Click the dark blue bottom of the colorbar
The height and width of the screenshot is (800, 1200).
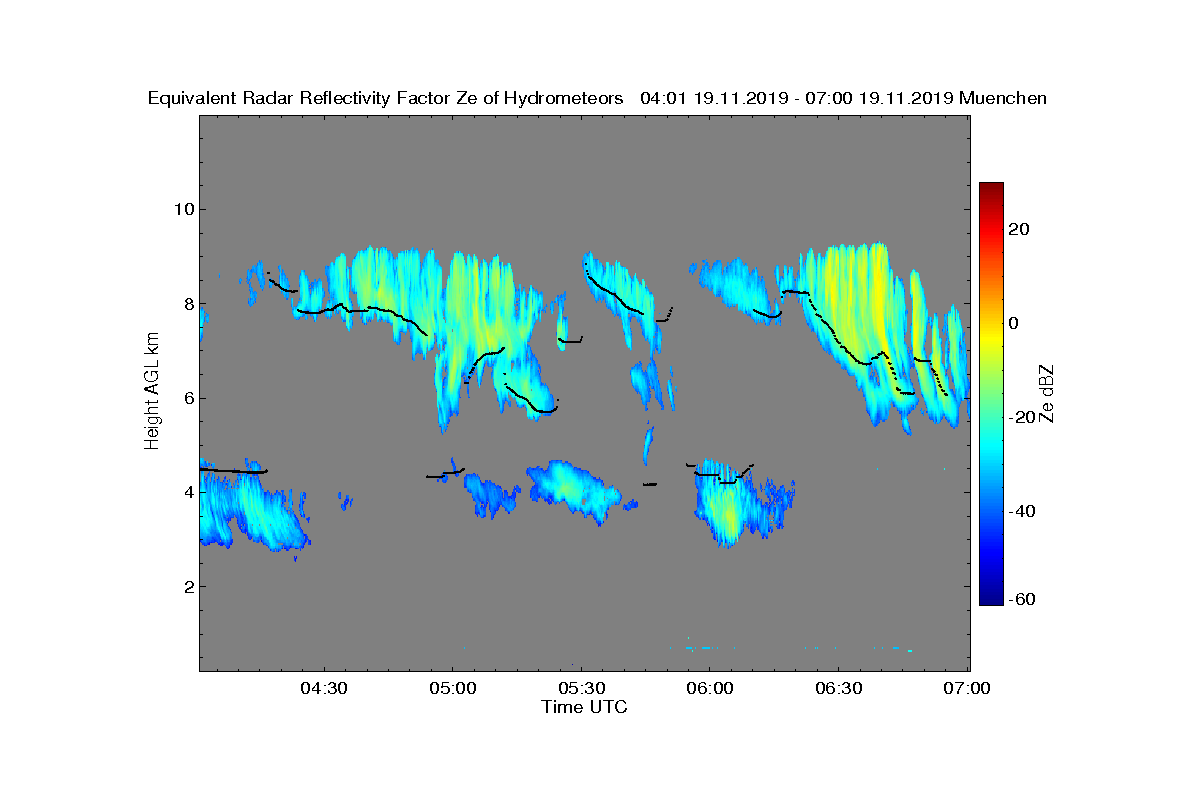991,597
